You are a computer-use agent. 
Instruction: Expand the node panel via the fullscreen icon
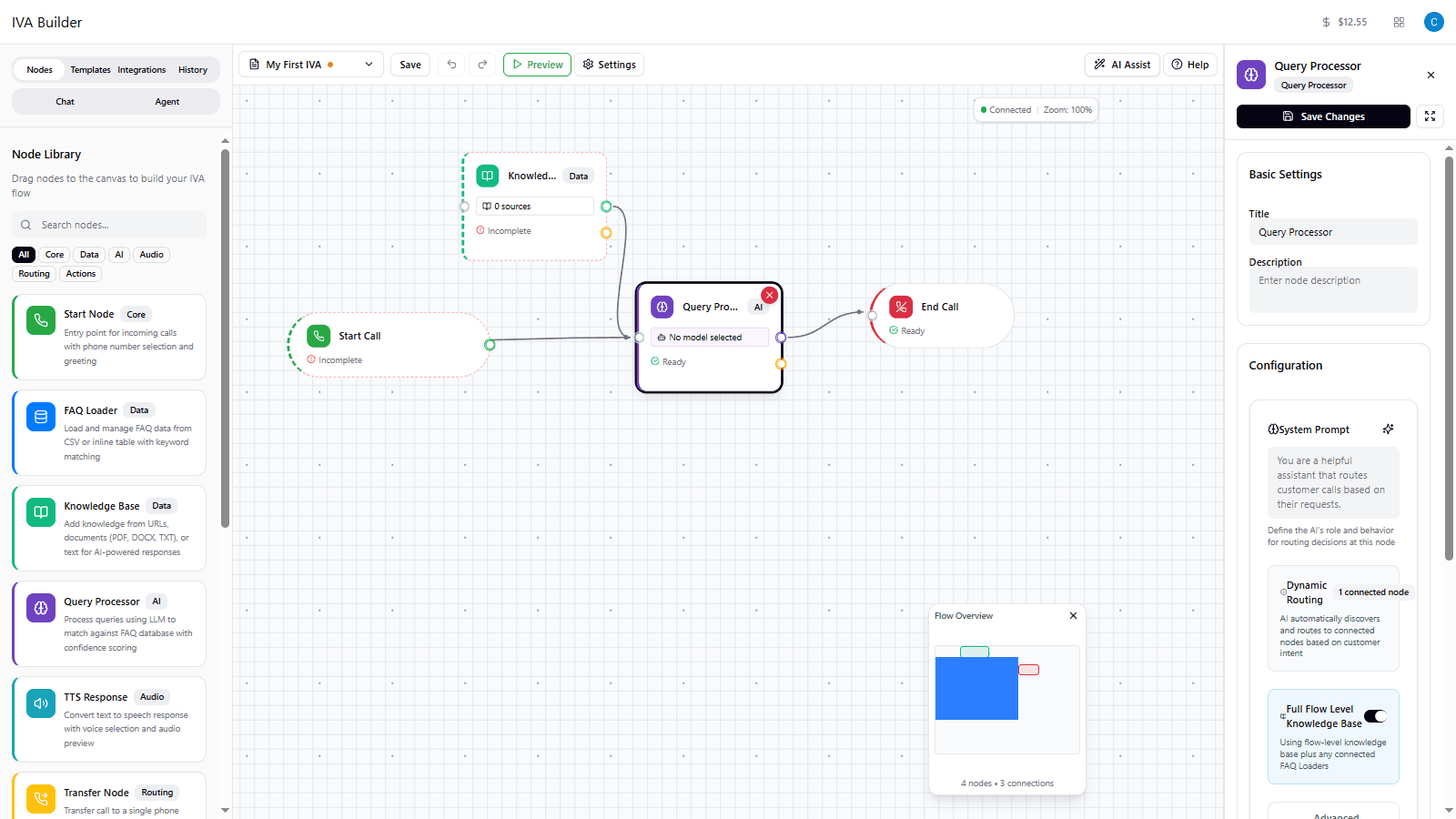pos(1430,116)
